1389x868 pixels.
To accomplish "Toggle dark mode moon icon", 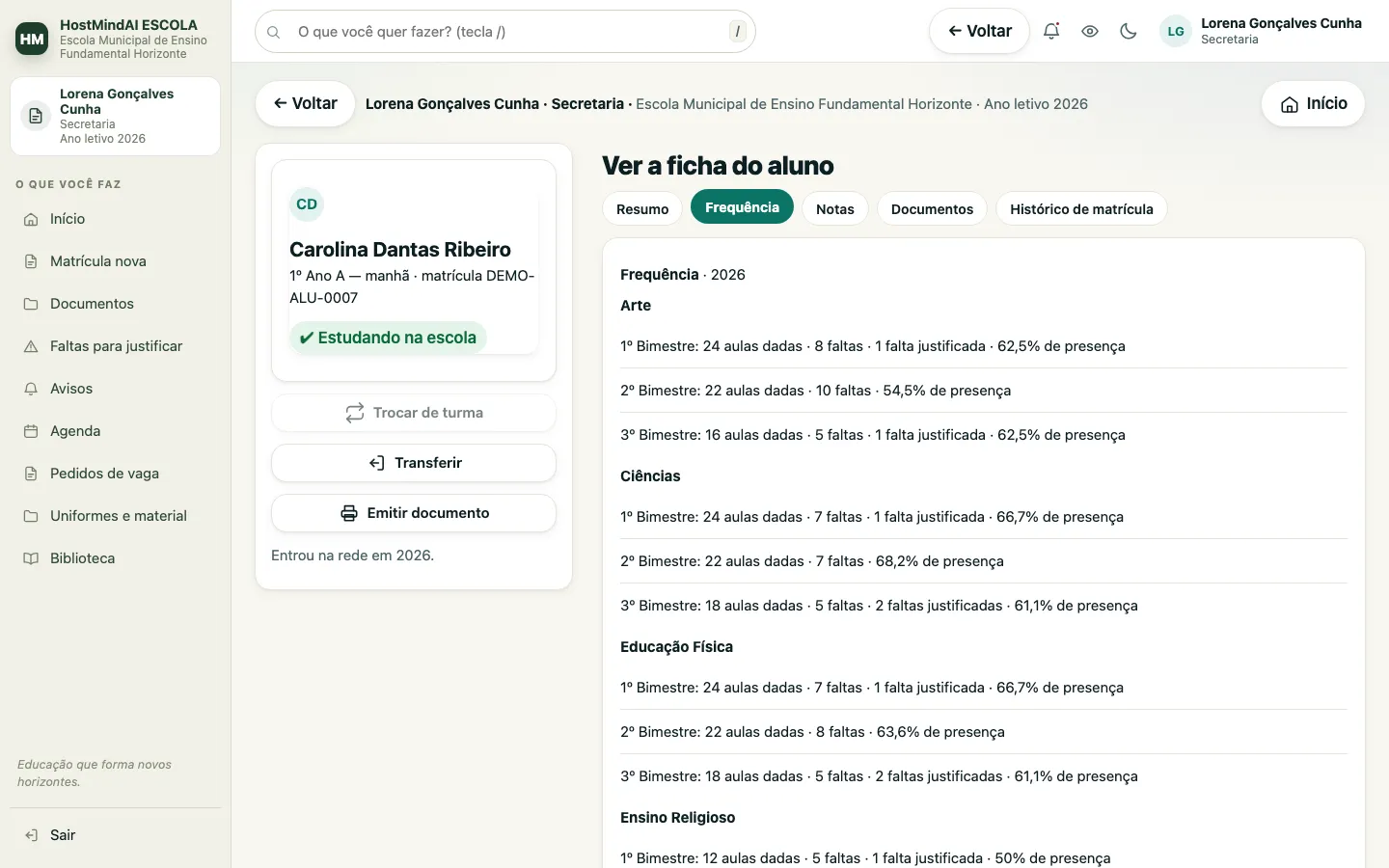I will point(1129,31).
